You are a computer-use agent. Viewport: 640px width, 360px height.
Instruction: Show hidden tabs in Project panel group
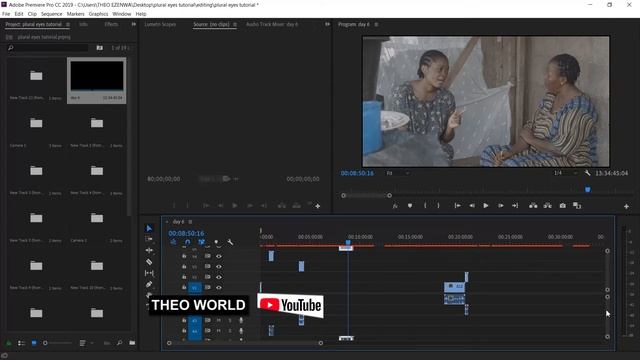point(133,24)
